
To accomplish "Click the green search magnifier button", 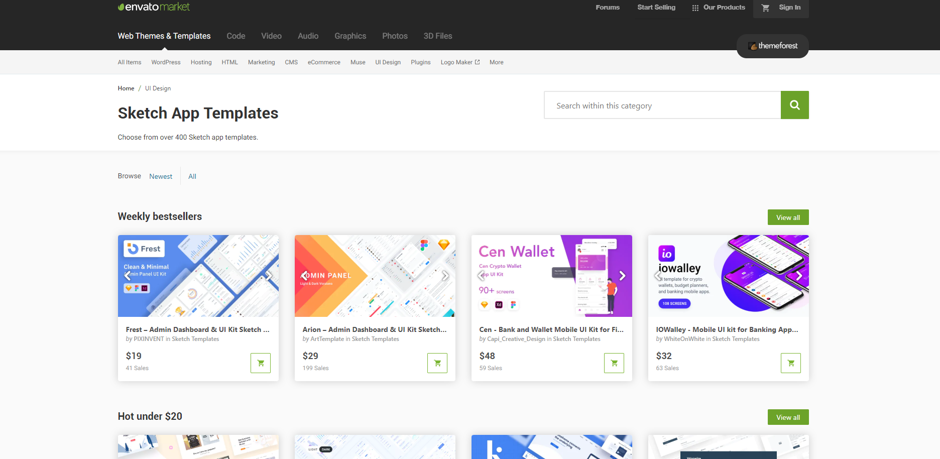I will click(x=794, y=105).
